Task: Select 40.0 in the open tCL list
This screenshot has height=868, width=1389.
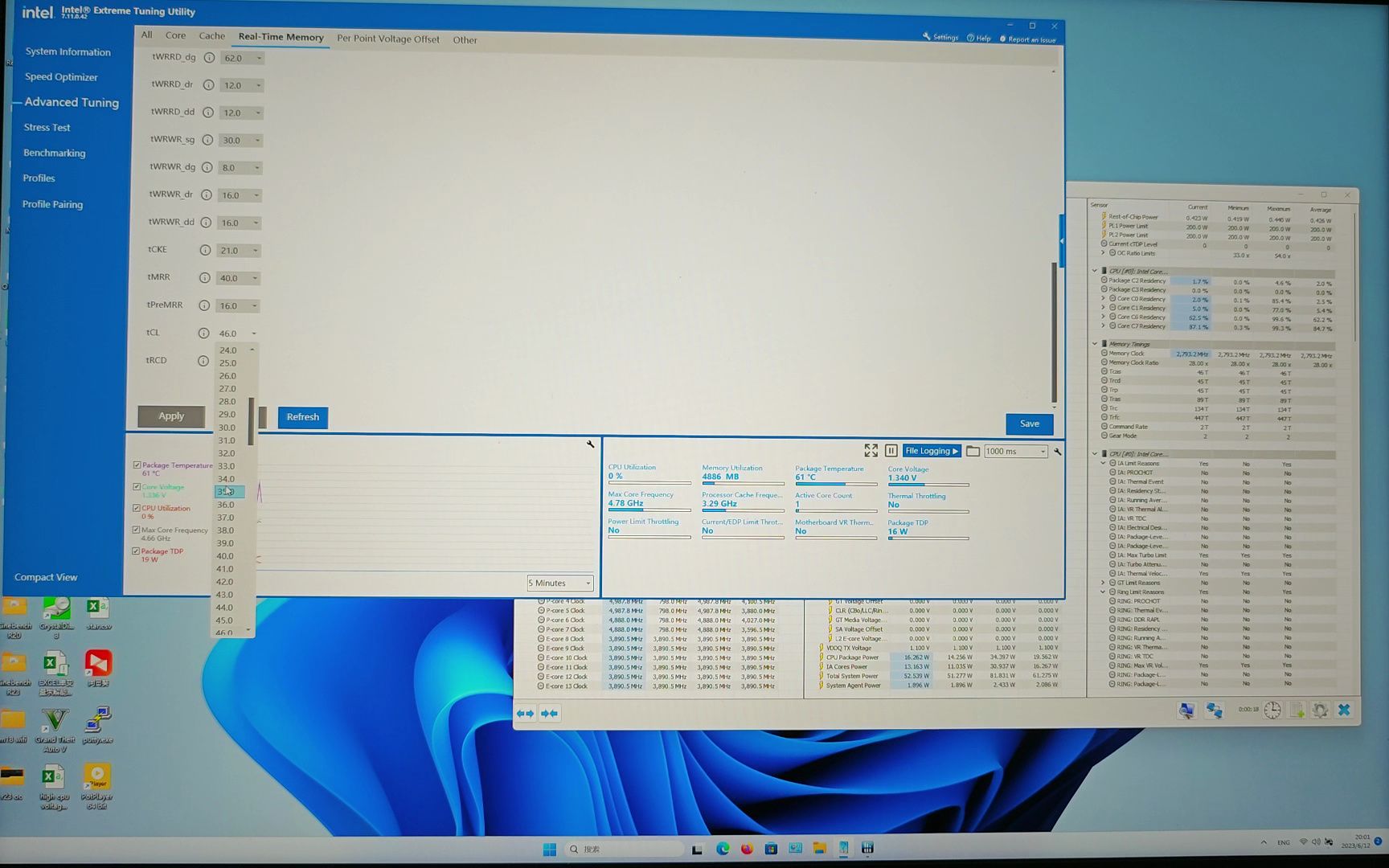Action: pyautogui.click(x=225, y=556)
